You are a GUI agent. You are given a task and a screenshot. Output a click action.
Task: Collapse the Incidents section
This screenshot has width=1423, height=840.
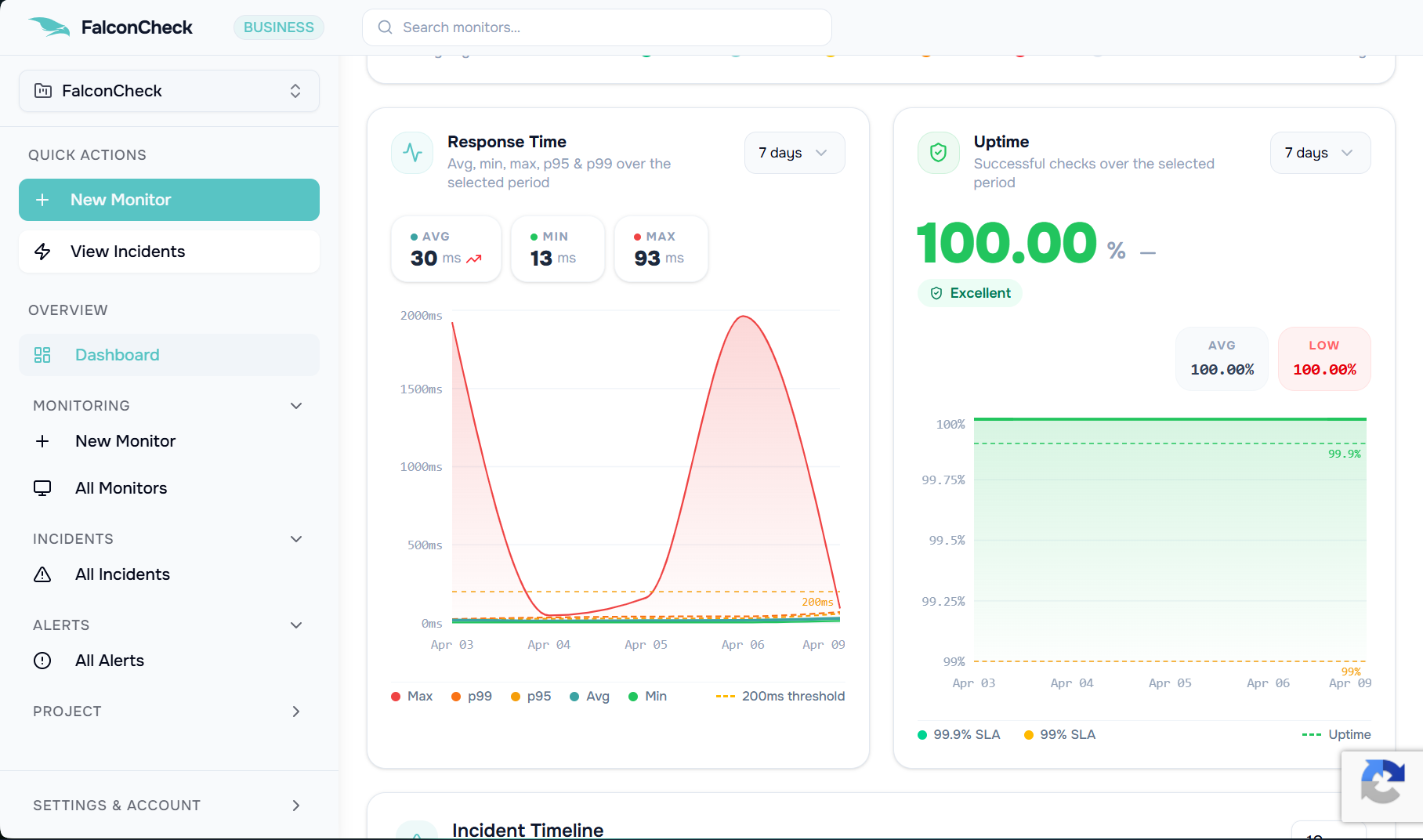point(296,539)
